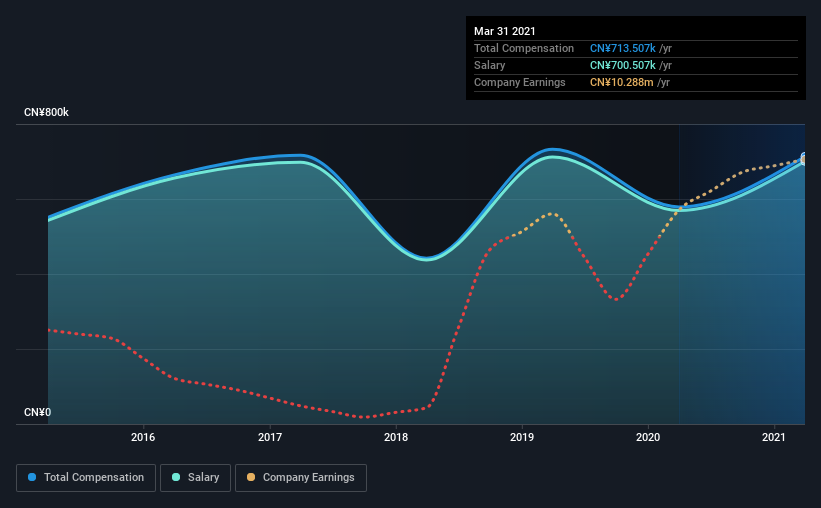Click the CN¥700.507k salary value
Image resolution: width=821 pixels, height=508 pixels.
coord(623,65)
